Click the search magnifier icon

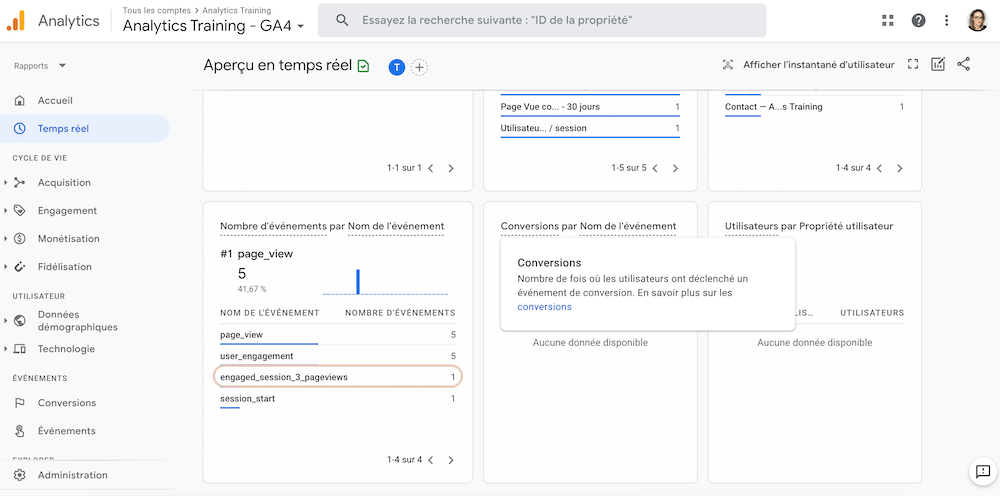pyautogui.click(x=342, y=20)
